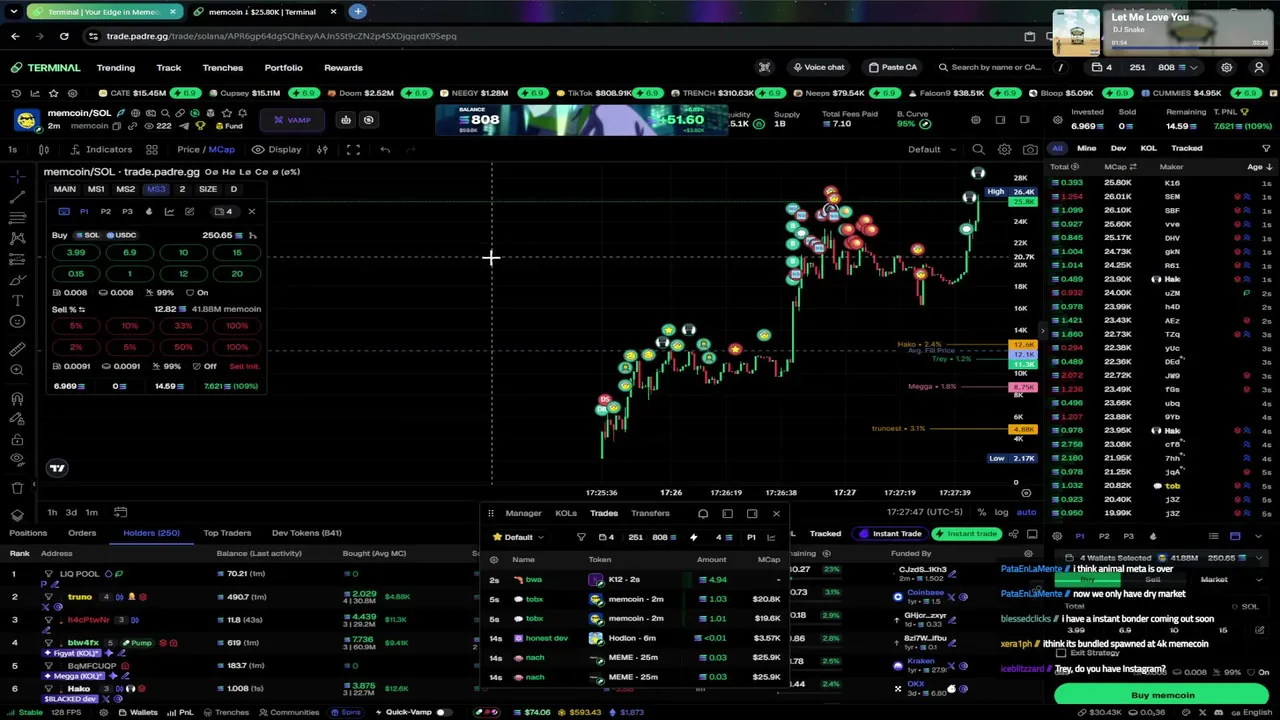Click the VAMP button
1280x720 pixels.
[x=292, y=120]
